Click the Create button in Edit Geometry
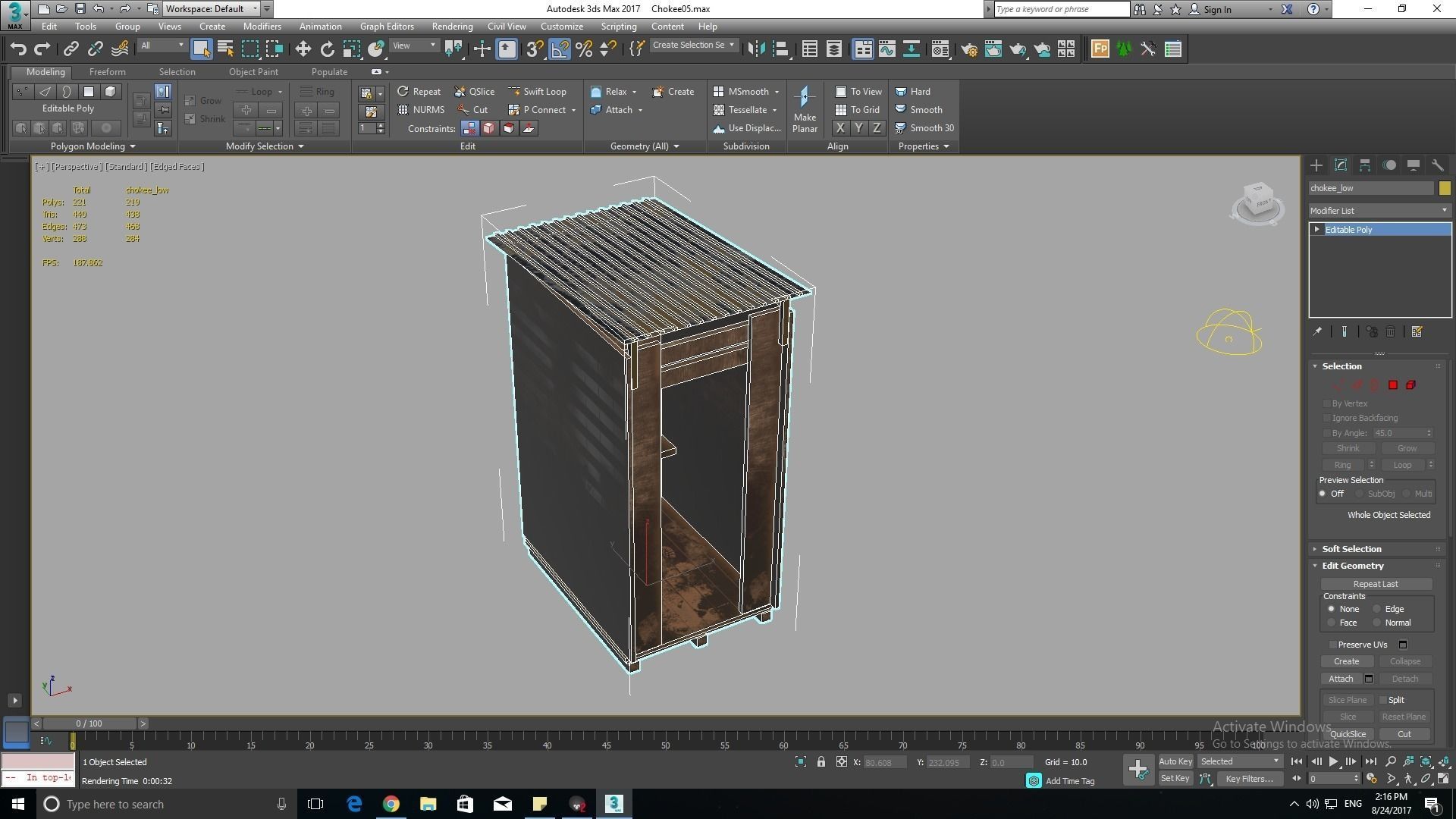Screen dimensions: 1456x819 pos(1346,661)
